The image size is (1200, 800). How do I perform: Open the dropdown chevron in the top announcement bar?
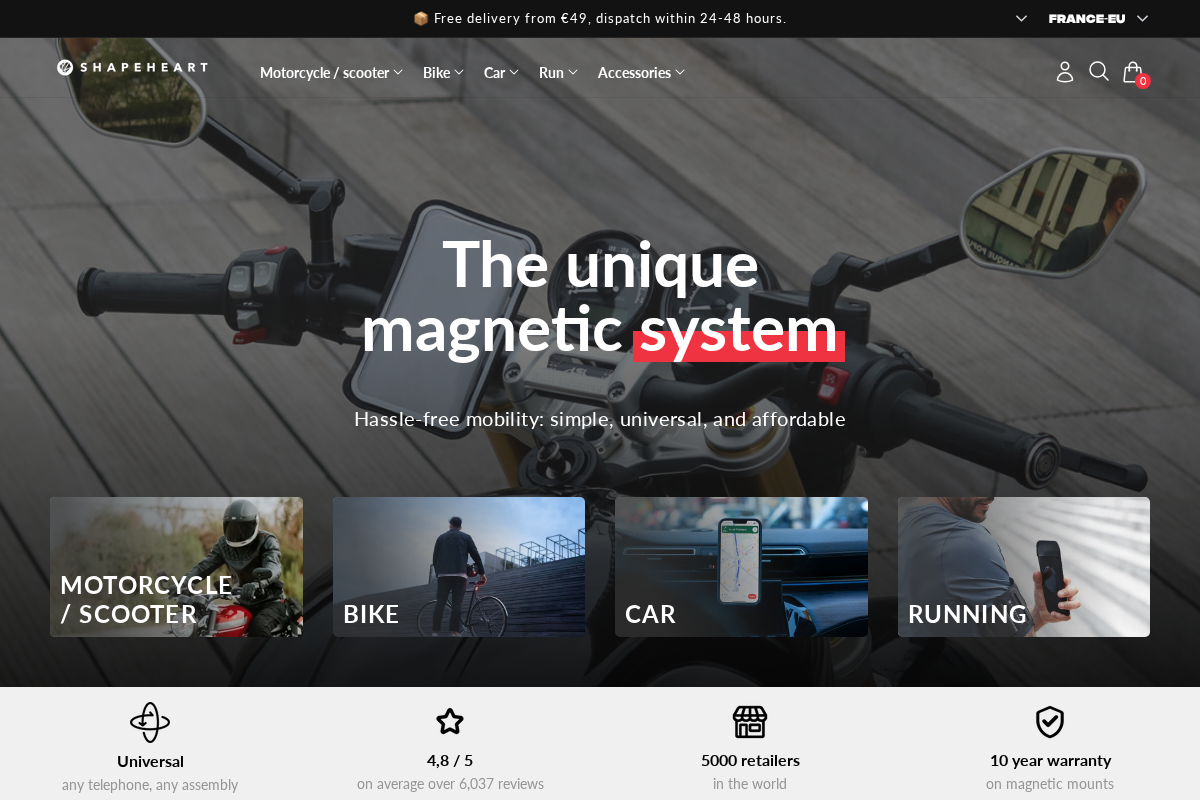point(1021,18)
